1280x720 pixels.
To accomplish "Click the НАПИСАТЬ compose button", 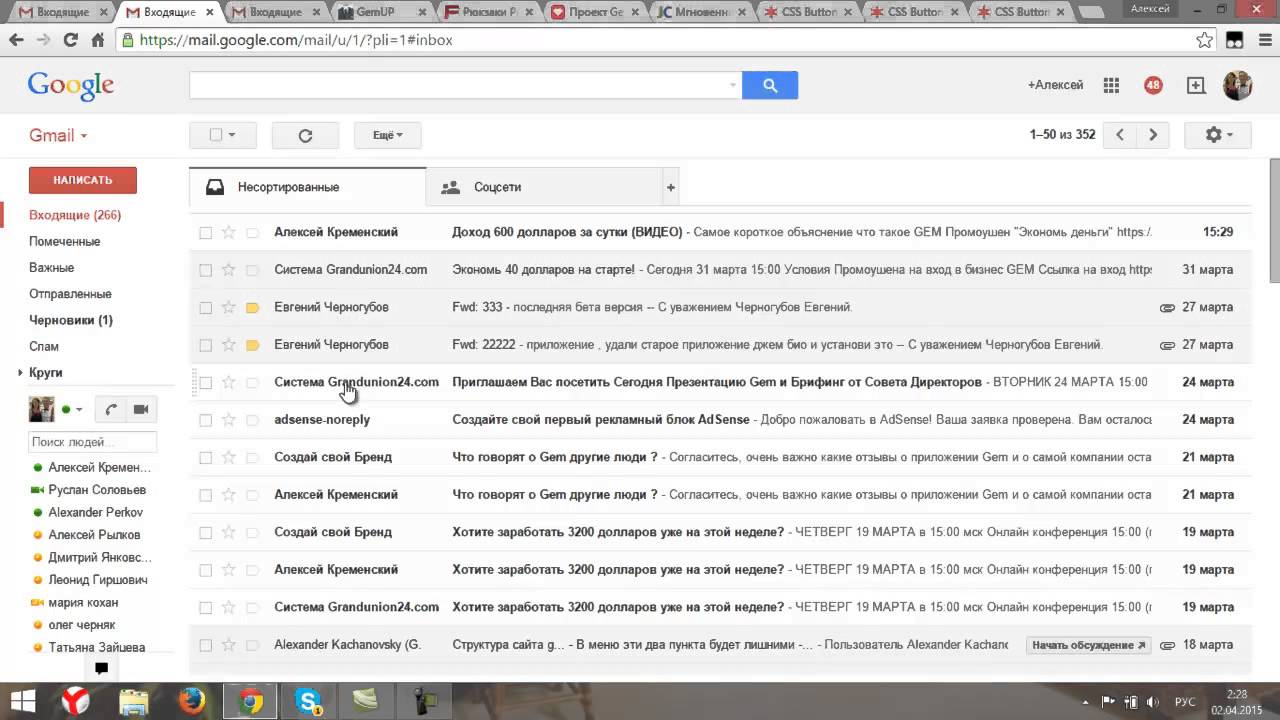I will (x=83, y=180).
